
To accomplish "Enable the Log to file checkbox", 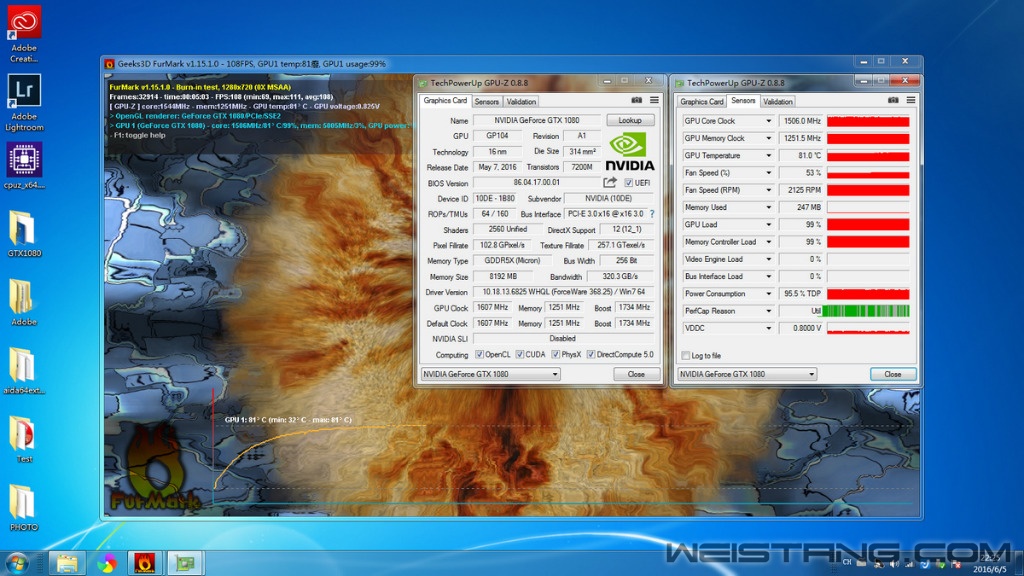I will tap(686, 356).
